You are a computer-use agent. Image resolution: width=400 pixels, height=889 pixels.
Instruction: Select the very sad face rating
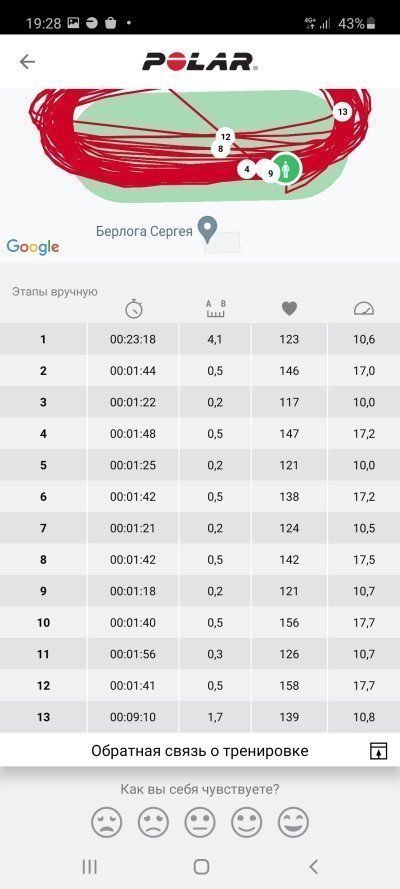pyautogui.click(x=107, y=822)
